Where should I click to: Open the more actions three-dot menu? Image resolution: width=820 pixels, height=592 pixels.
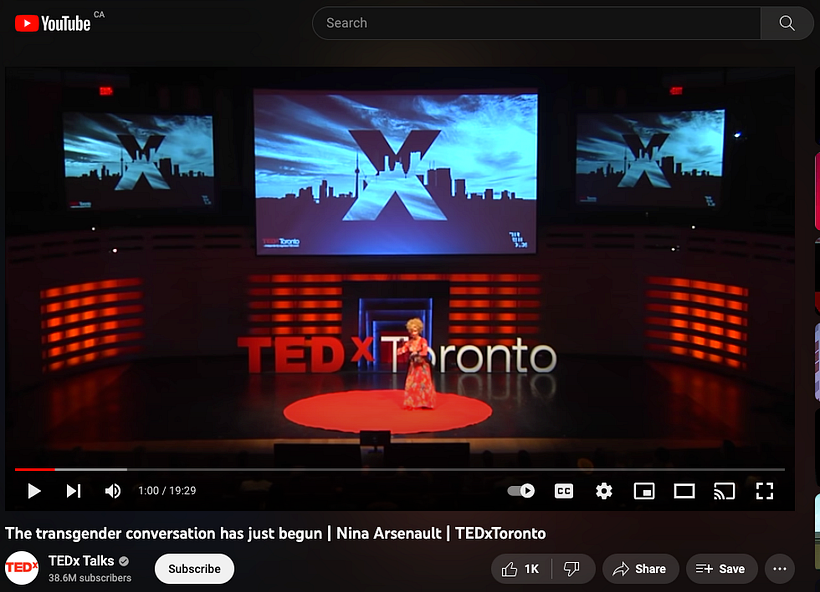click(x=779, y=568)
